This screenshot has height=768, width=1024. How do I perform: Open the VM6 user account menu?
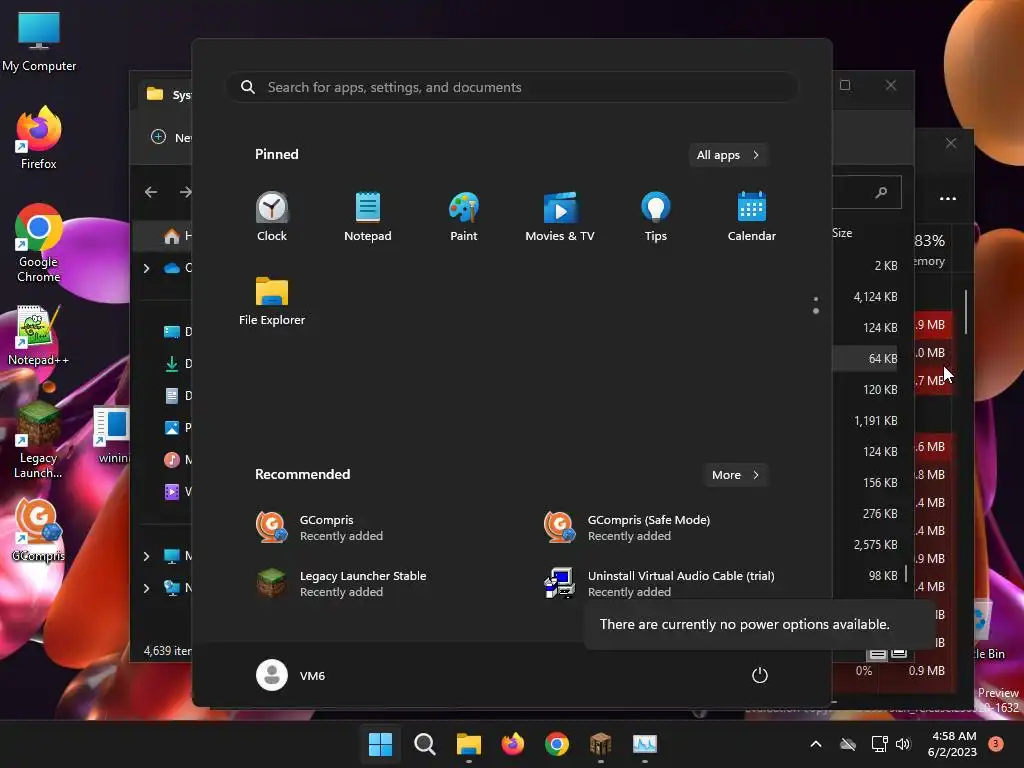(291, 675)
